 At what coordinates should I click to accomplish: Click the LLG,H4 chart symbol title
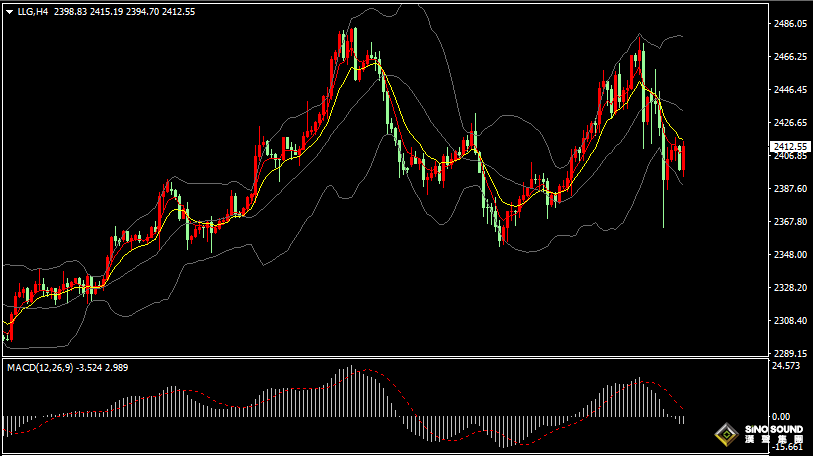[x=32, y=12]
